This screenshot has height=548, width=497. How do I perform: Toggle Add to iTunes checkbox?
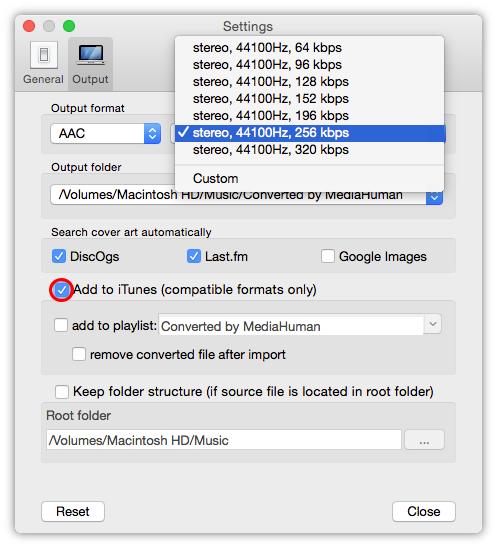click(62, 290)
